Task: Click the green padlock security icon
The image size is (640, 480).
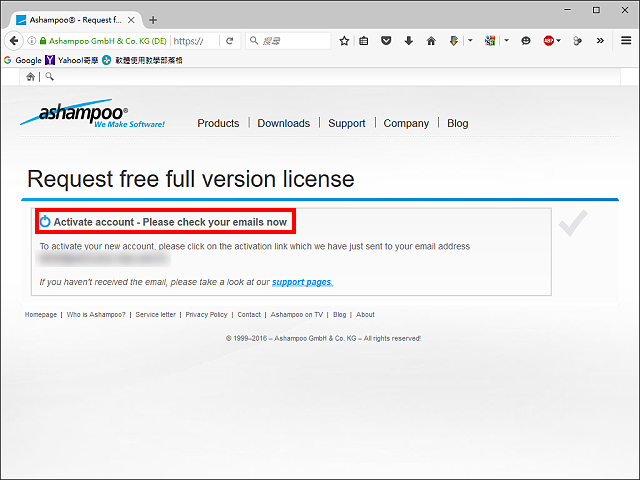Action: click(x=42, y=41)
